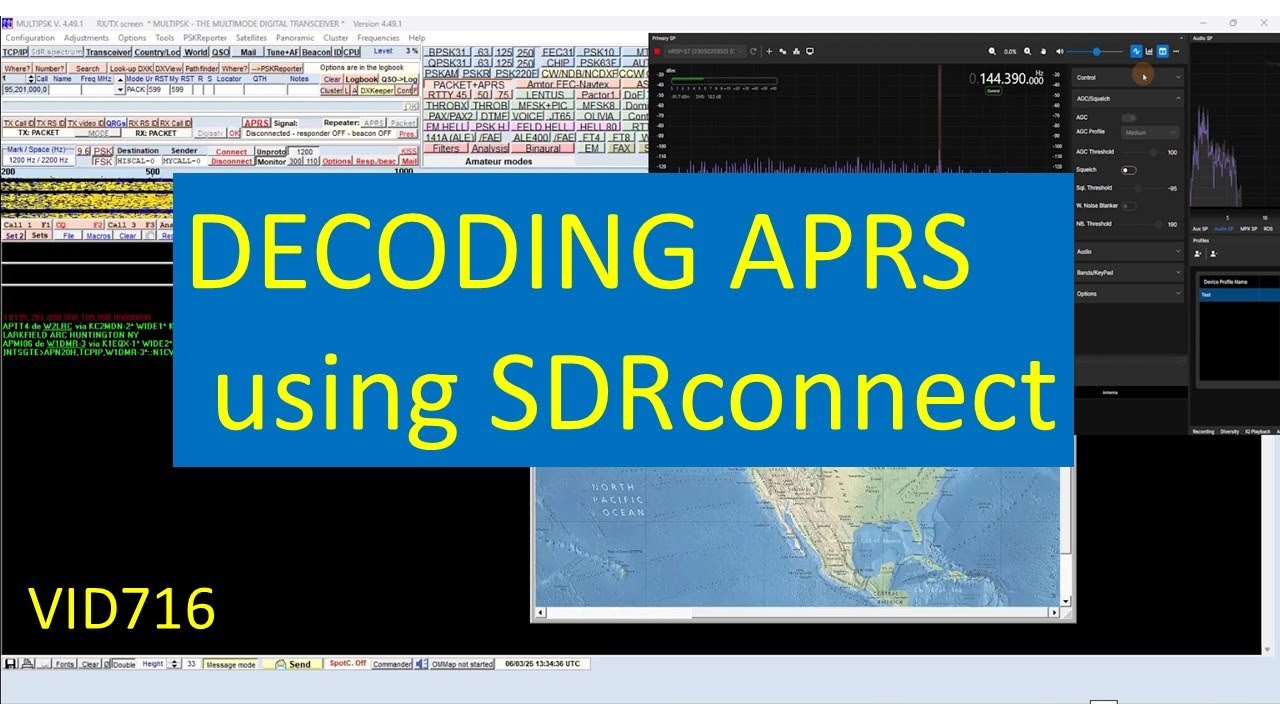Click the Beacon button in MultiPSK
The height and width of the screenshot is (720, 1280).
coord(316,52)
